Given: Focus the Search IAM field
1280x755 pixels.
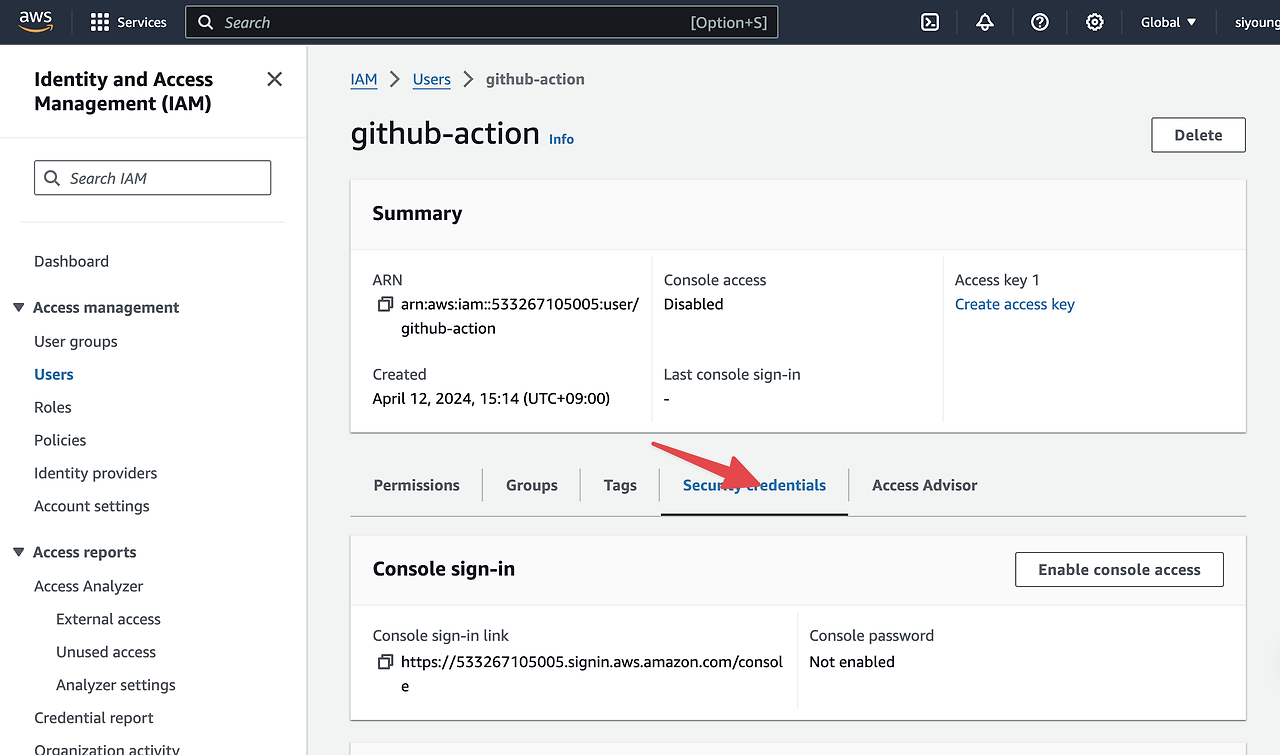Looking at the screenshot, I should [152, 178].
